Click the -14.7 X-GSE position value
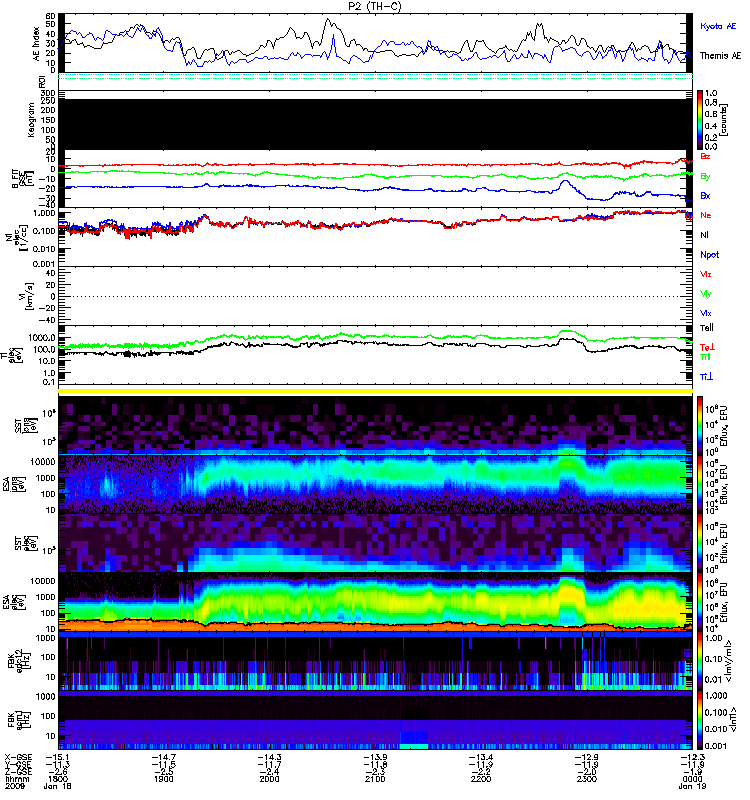Screen dimensions: 750x800 [x=163, y=757]
